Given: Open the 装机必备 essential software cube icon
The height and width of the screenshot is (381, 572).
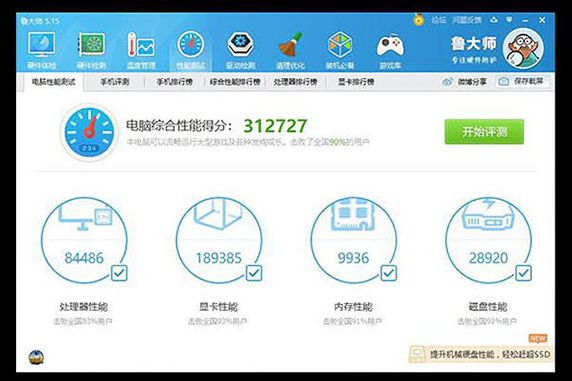Looking at the screenshot, I should pos(340,50).
